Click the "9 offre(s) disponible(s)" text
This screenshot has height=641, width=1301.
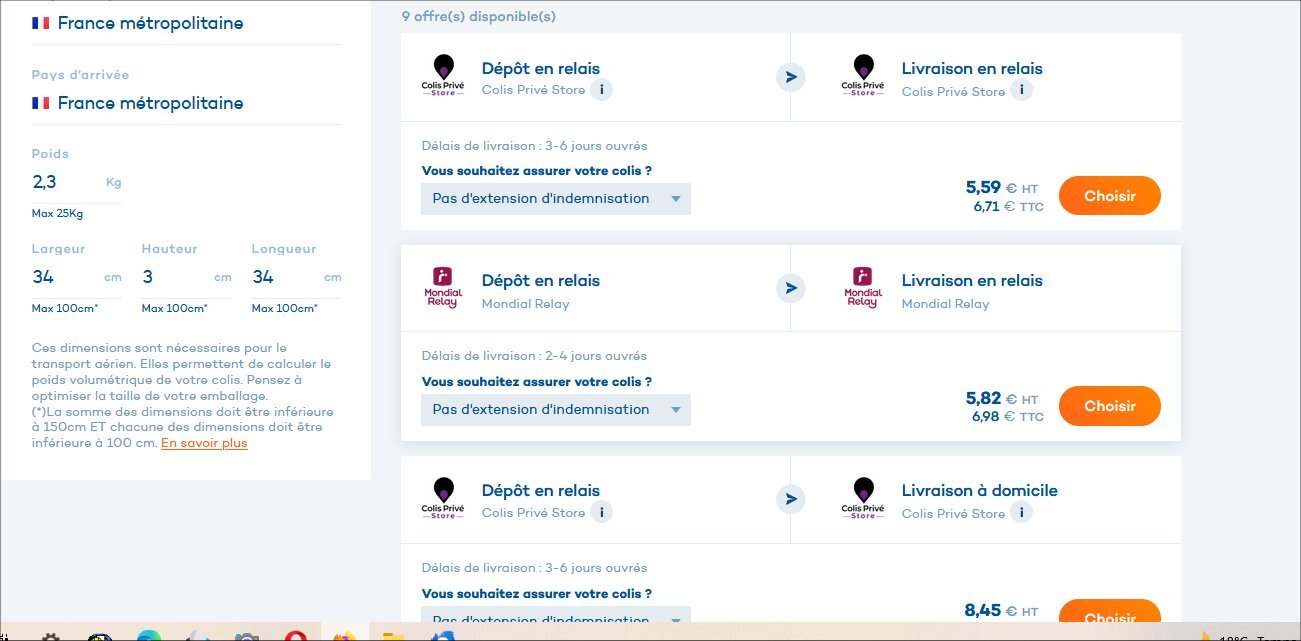[x=479, y=16]
